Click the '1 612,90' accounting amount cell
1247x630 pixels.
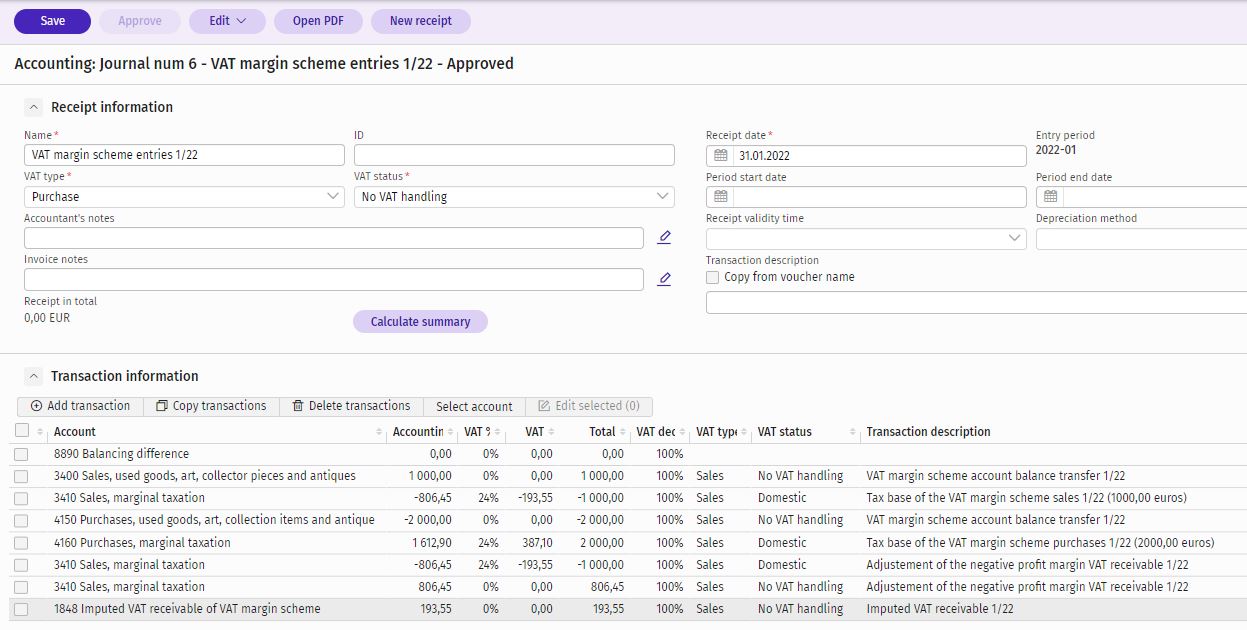pos(431,542)
